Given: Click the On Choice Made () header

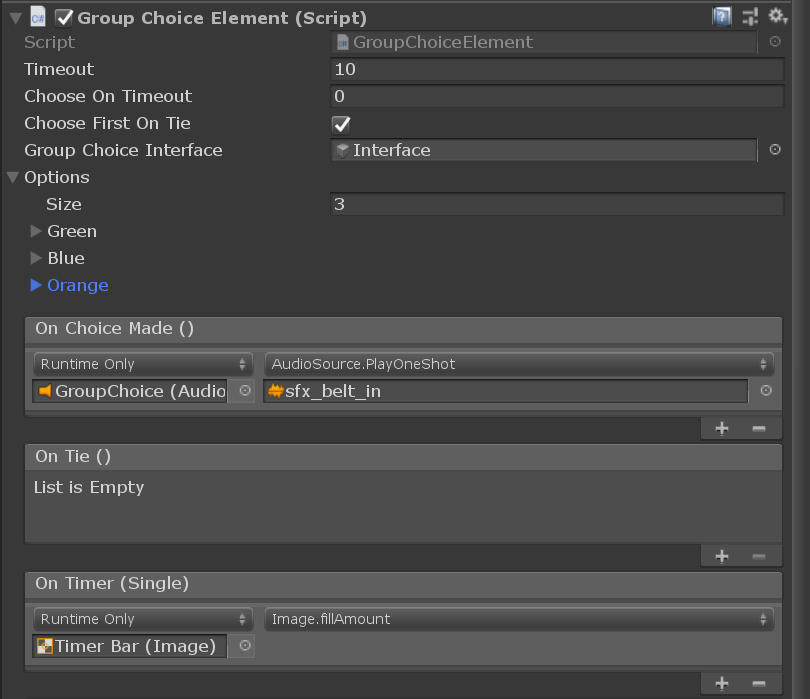Looking at the screenshot, I should [x=403, y=329].
